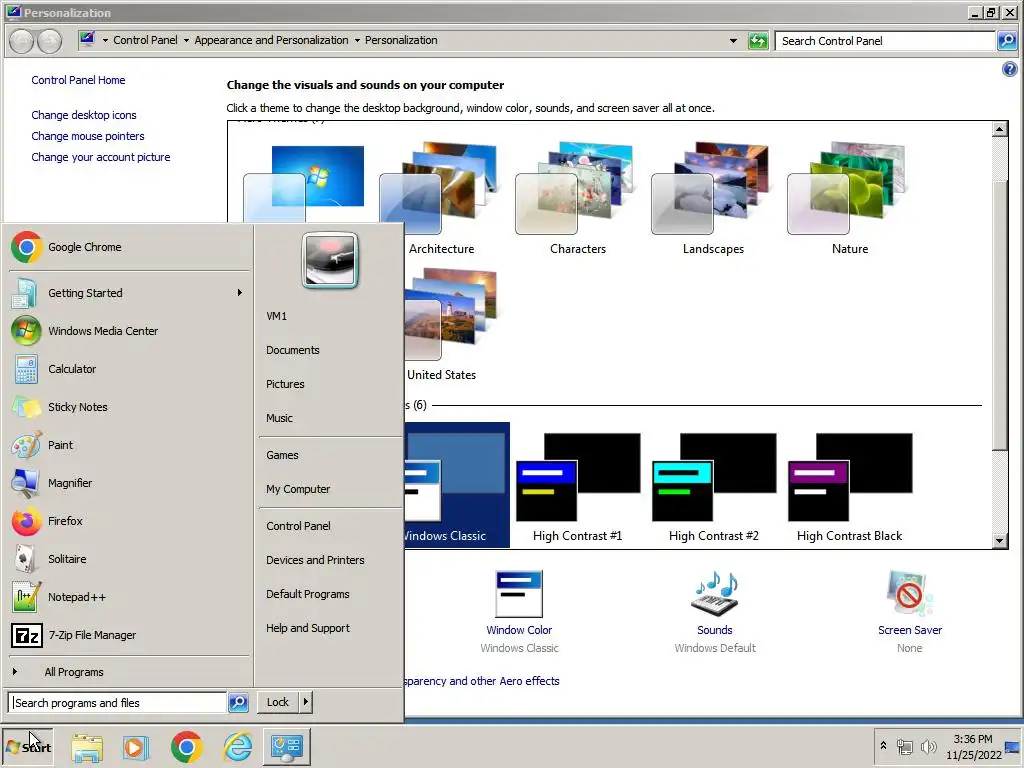Click the volume icon in system tray

click(x=928, y=747)
